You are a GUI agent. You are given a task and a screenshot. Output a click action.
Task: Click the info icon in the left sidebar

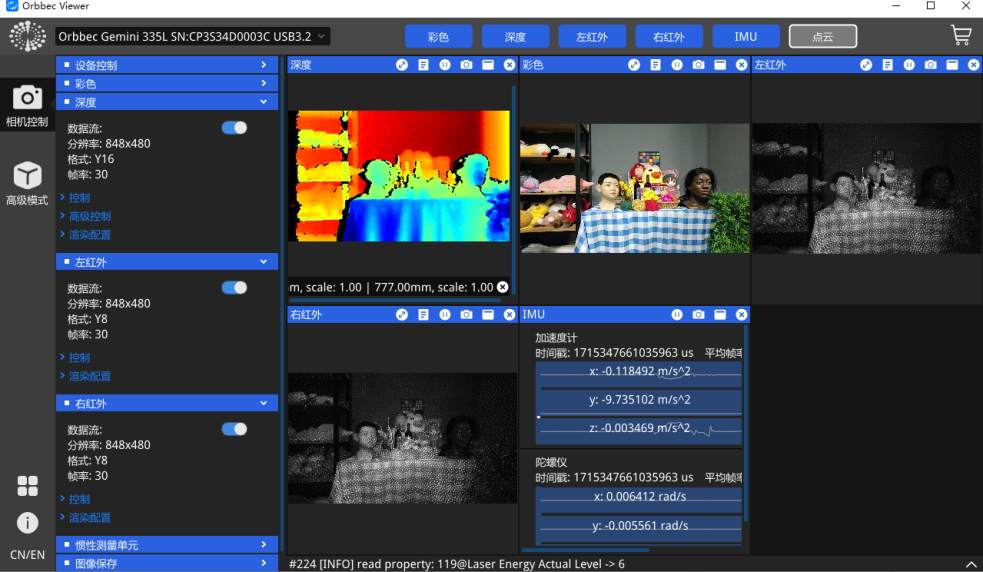pyautogui.click(x=27, y=523)
